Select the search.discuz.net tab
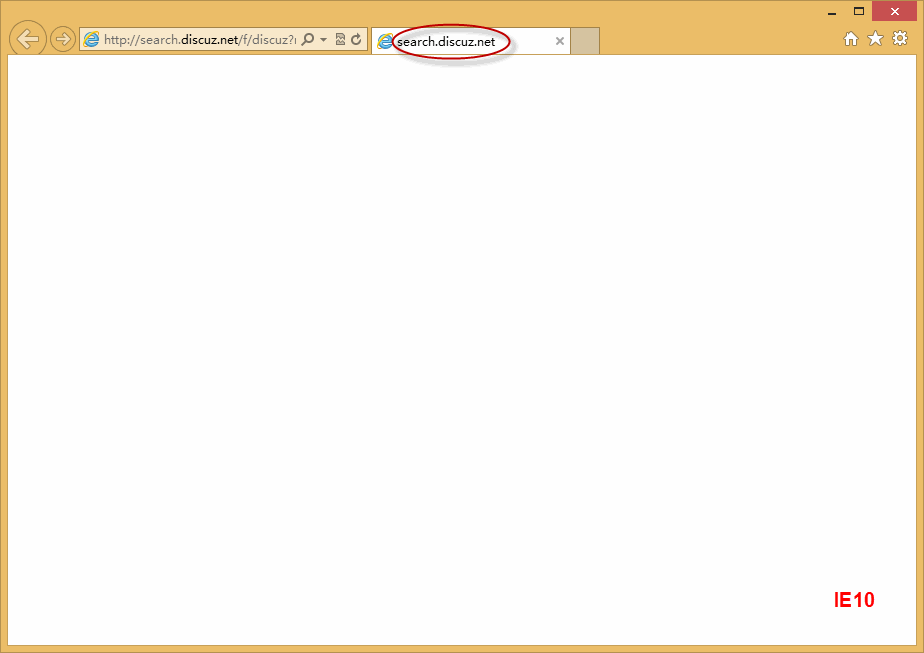Viewport: 924px width, 653px height. pyautogui.click(x=471, y=41)
